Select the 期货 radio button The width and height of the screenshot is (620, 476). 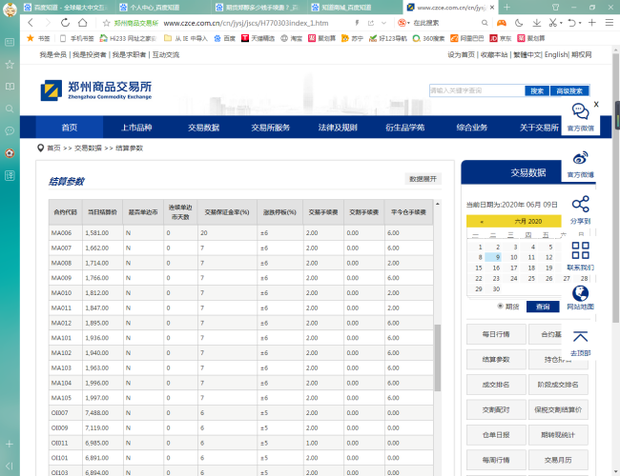[501, 307]
